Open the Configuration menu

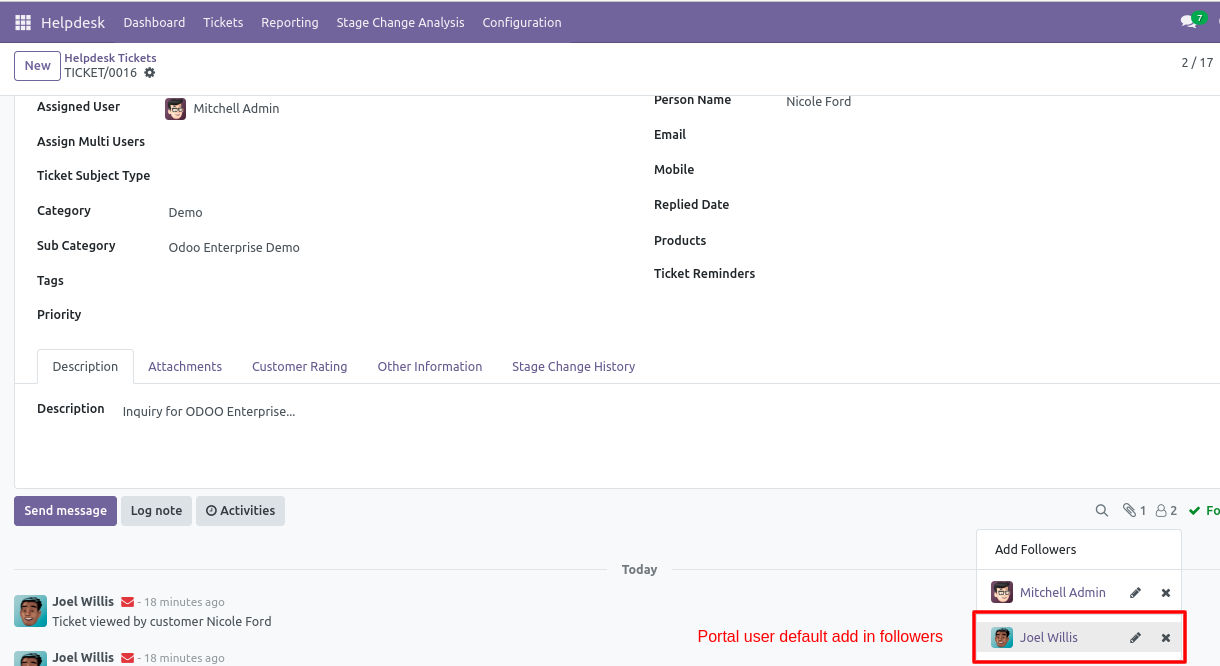[522, 22]
